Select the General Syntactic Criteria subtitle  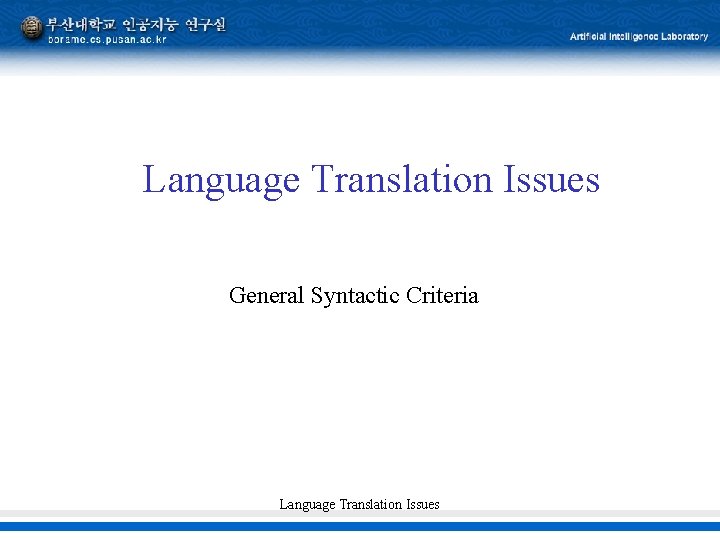[x=354, y=295]
